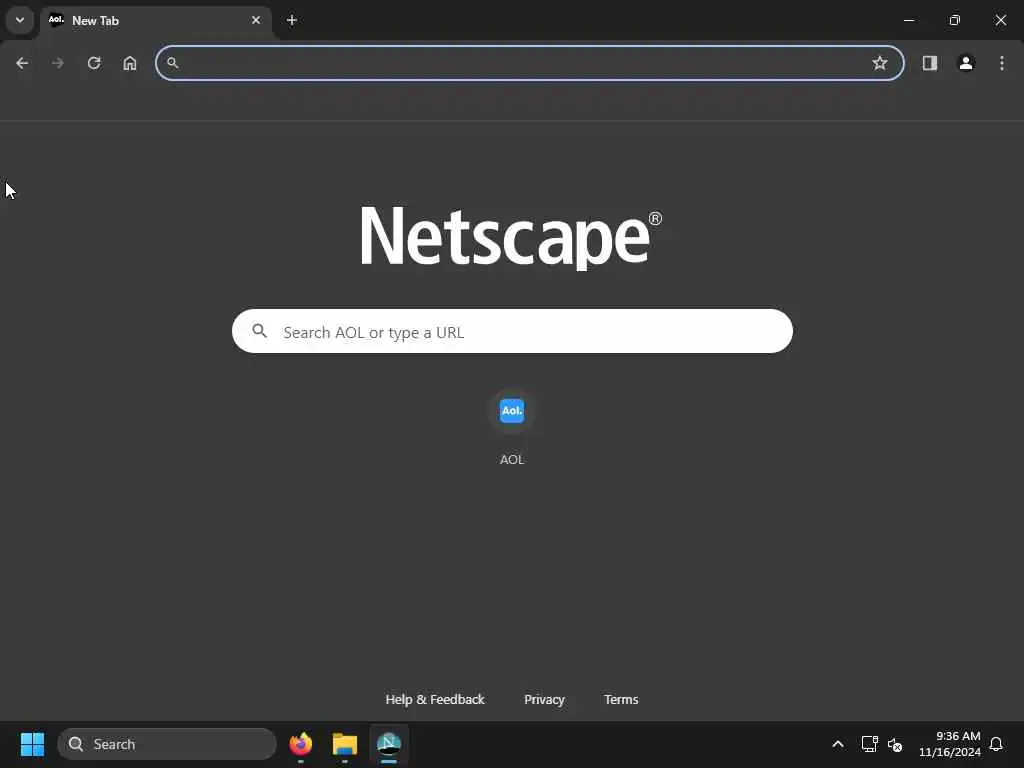Go back to the previous page

pyautogui.click(x=22, y=63)
